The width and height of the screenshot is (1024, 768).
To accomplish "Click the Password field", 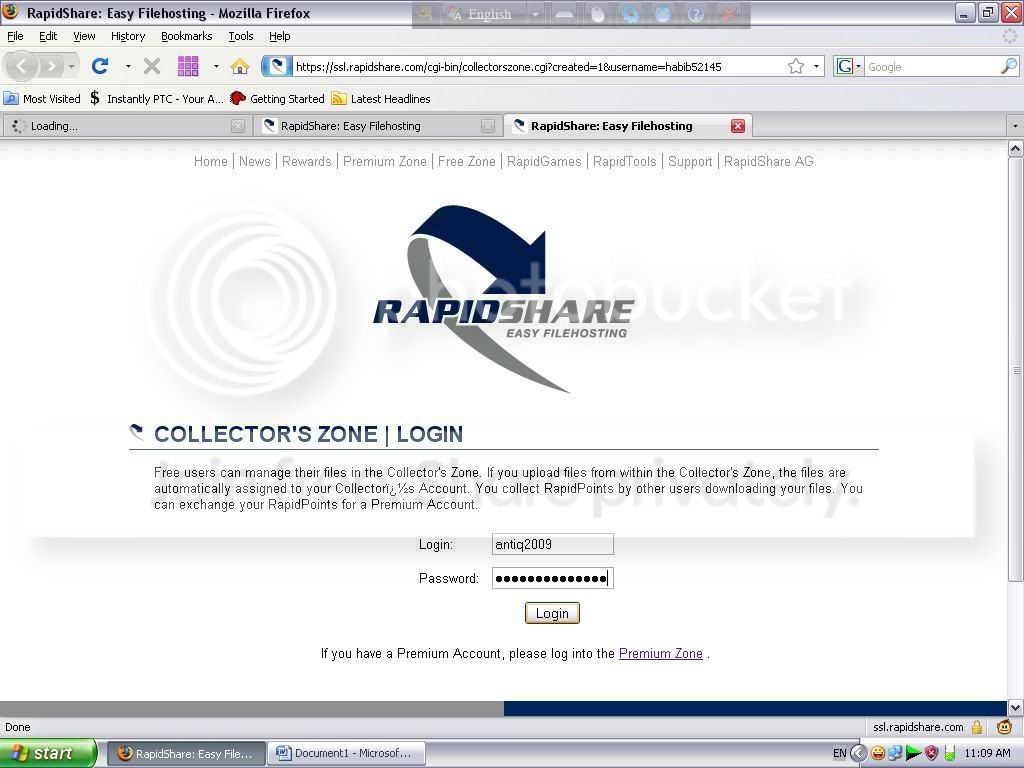I will [552, 578].
